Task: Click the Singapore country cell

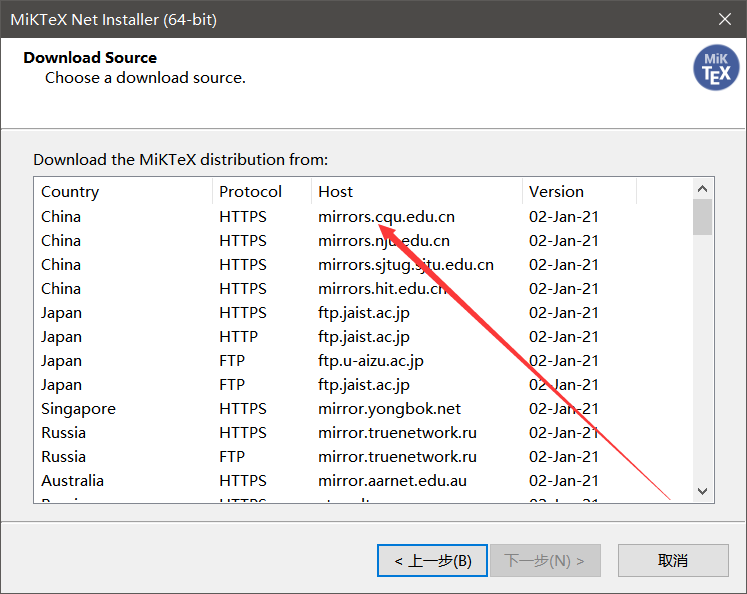Action: point(79,409)
